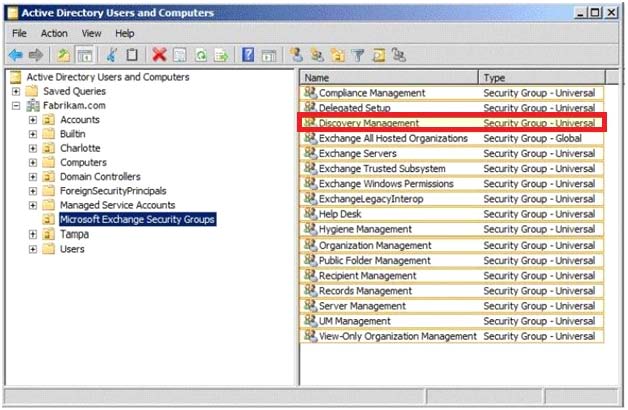
Task: Click the Cut scissors icon
Action: 112,55
